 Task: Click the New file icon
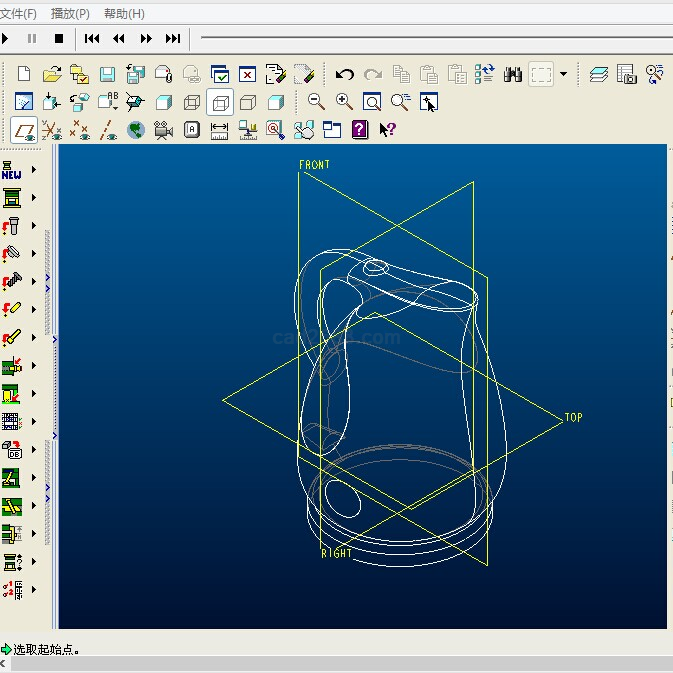click(24, 74)
